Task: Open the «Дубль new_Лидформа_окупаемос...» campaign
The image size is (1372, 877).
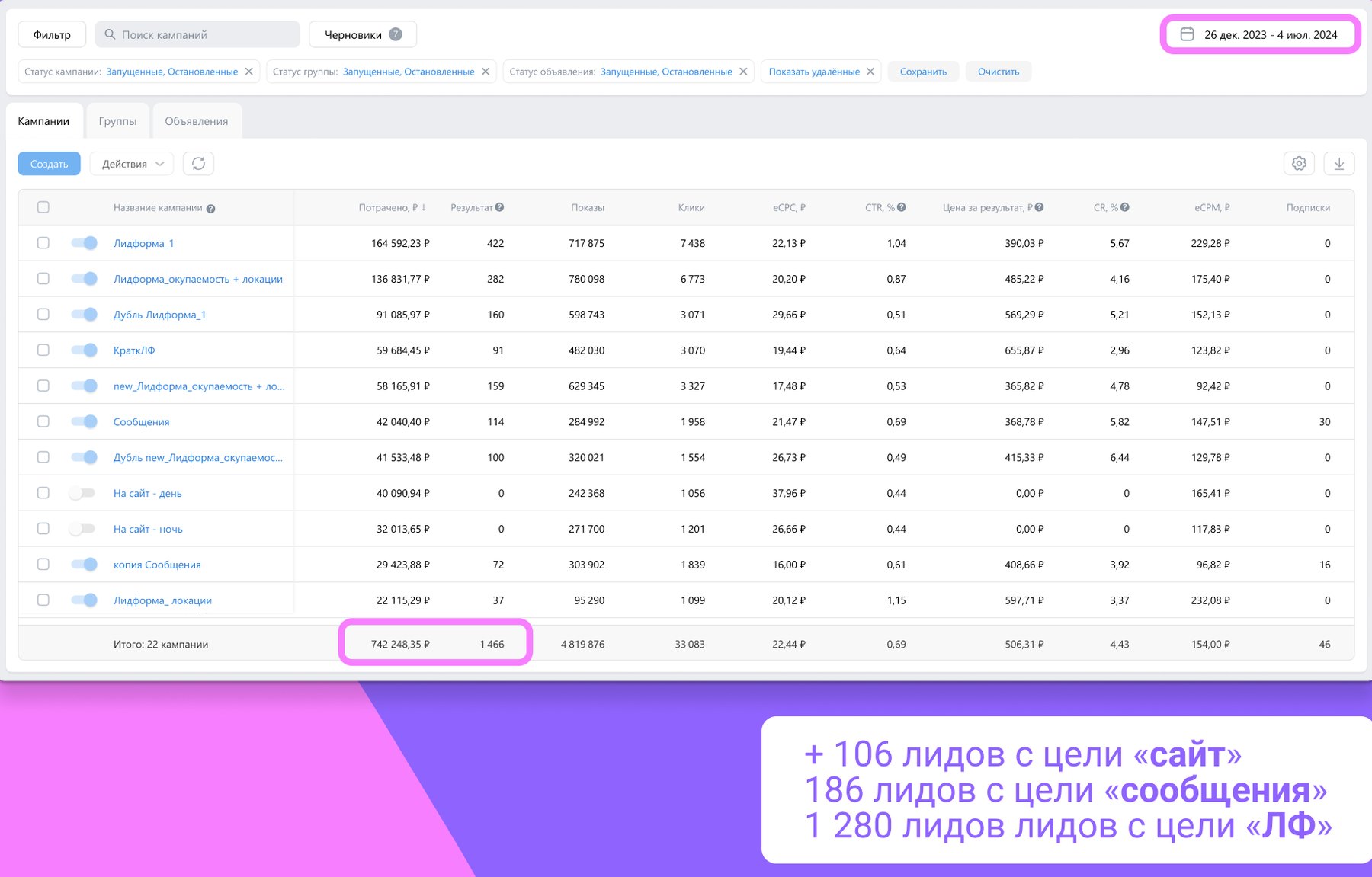Action: pyautogui.click(x=198, y=457)
